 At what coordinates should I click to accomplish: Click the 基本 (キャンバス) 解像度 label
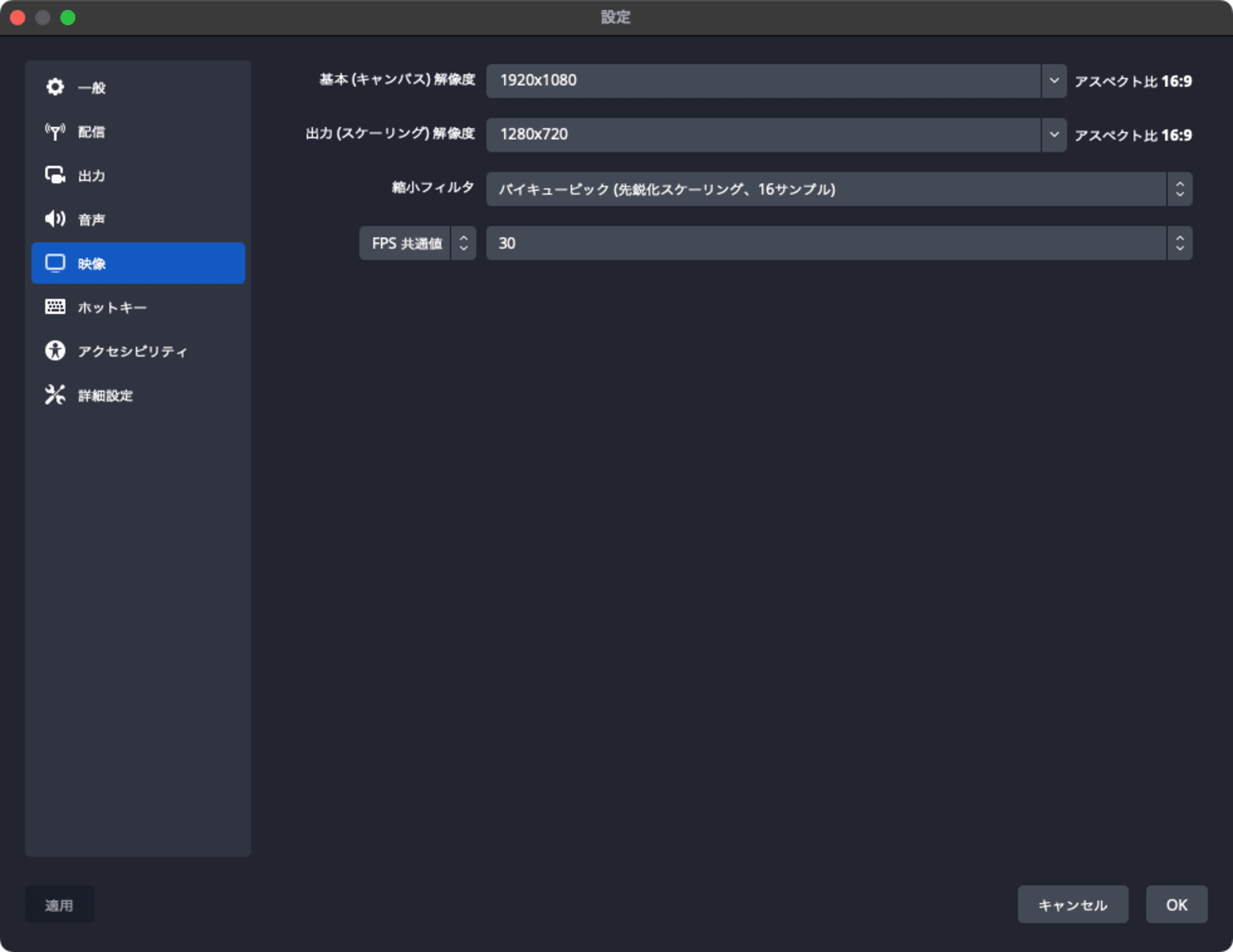click(x=397, y=79)
